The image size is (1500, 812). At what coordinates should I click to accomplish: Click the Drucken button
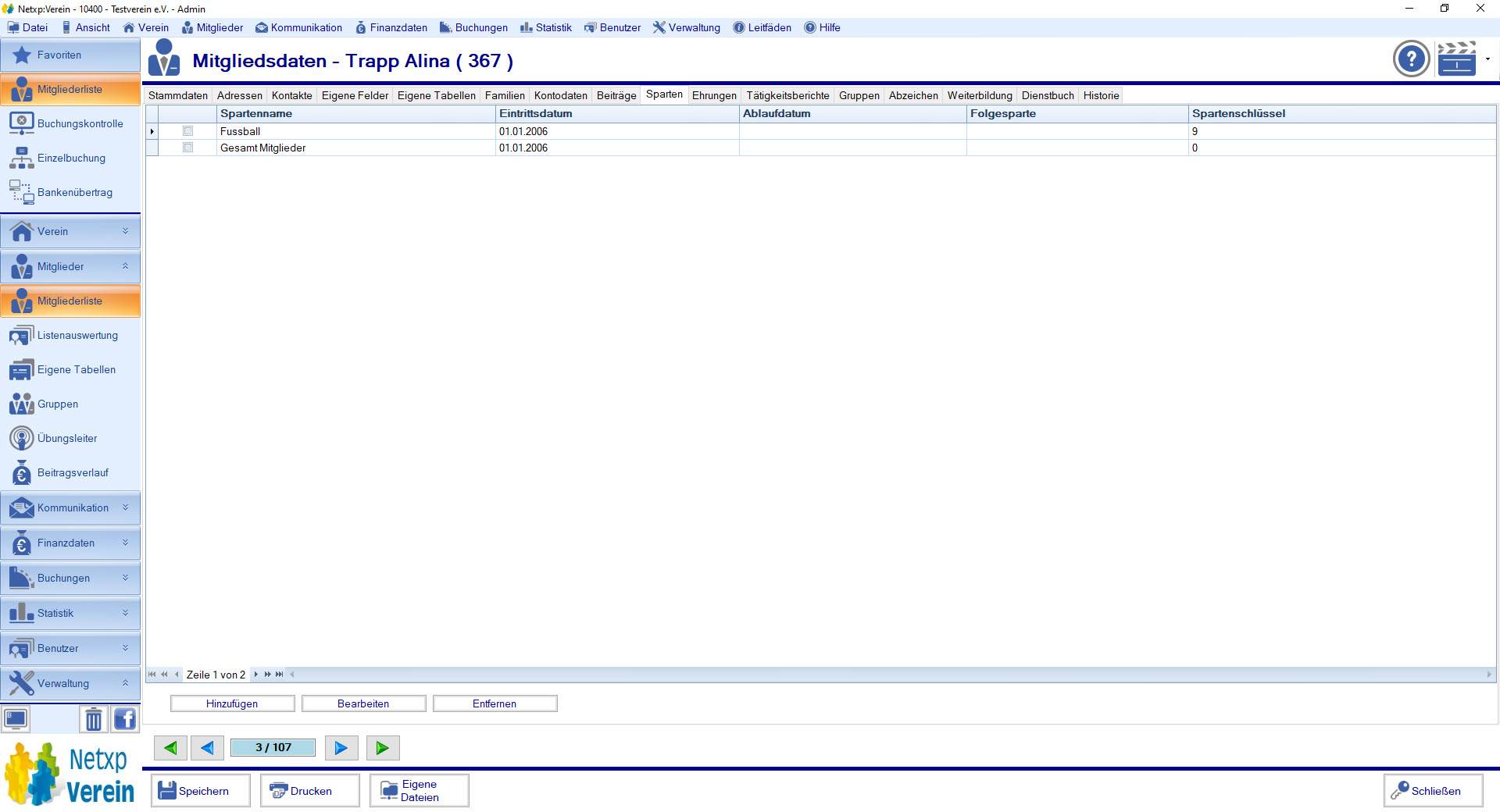pos(310,791)
